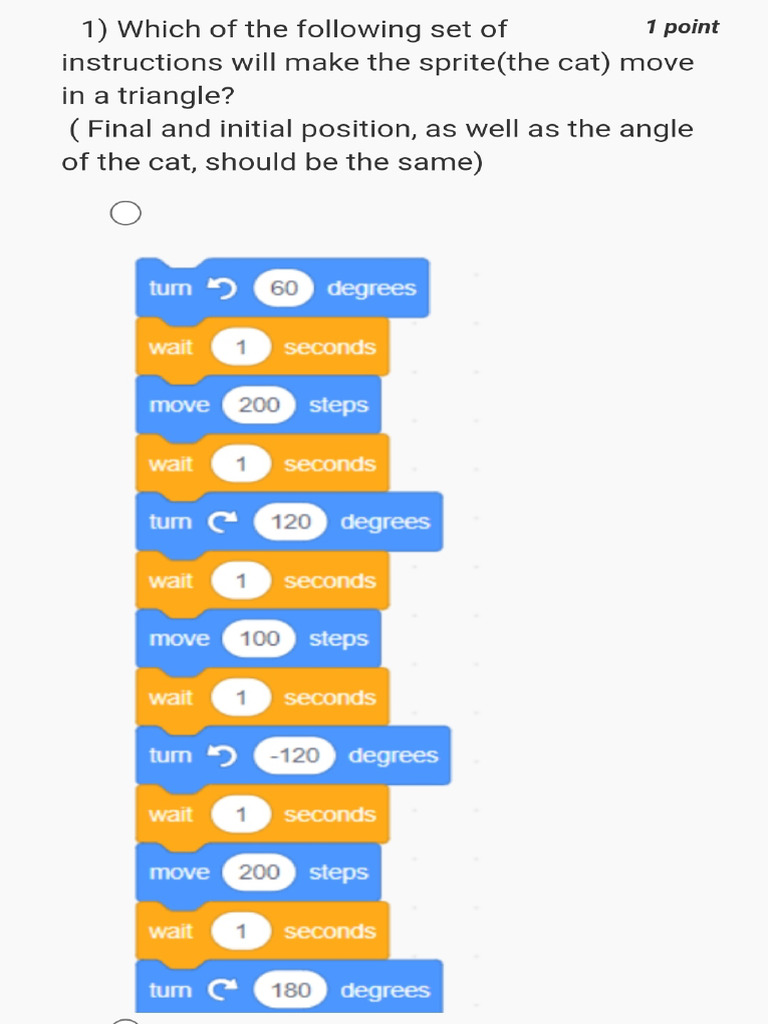Click the 180 degrees value field
The image size is (768, 1024).
tap(291, 990)
